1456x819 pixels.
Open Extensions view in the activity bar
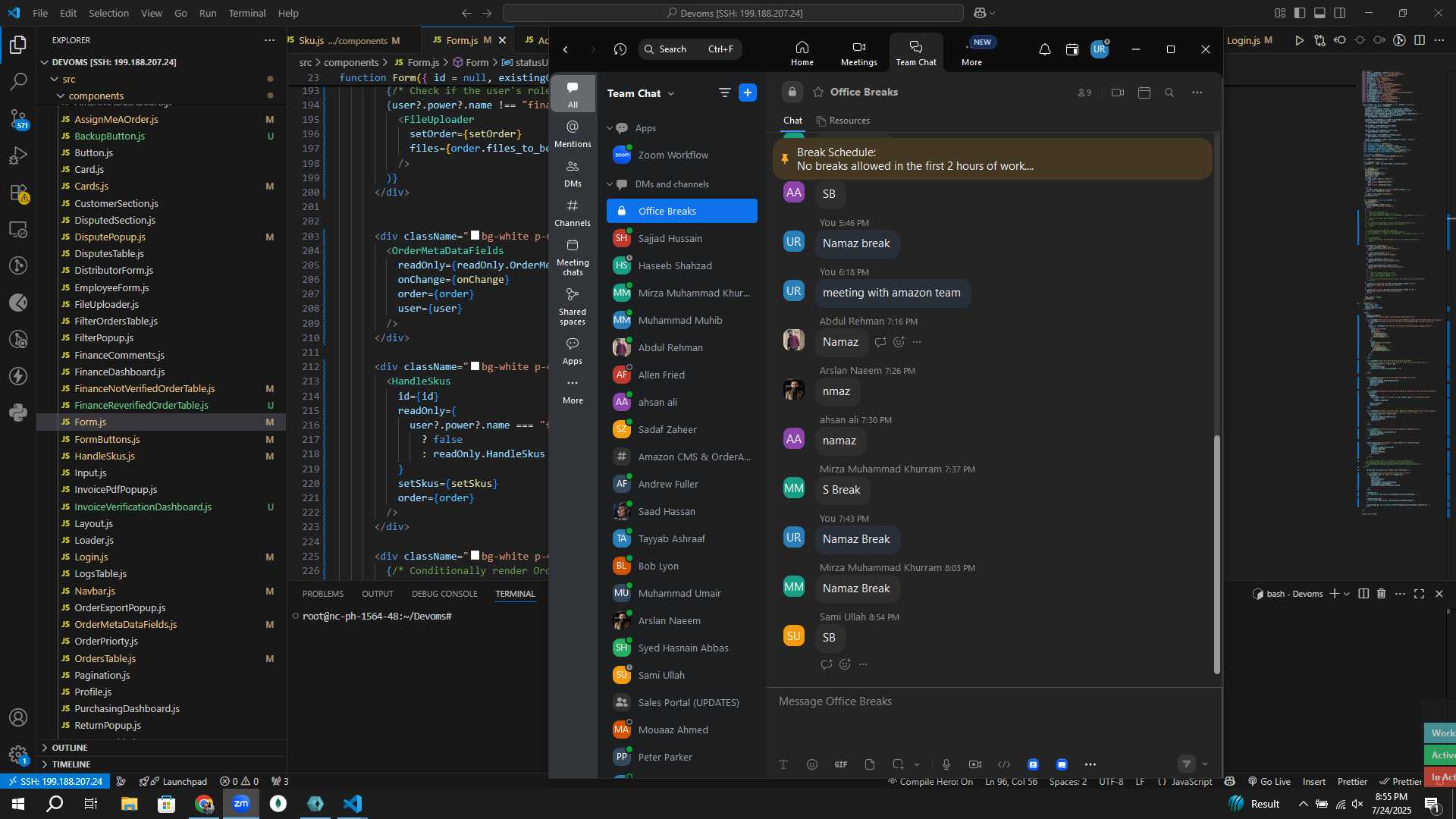(18, 193)
